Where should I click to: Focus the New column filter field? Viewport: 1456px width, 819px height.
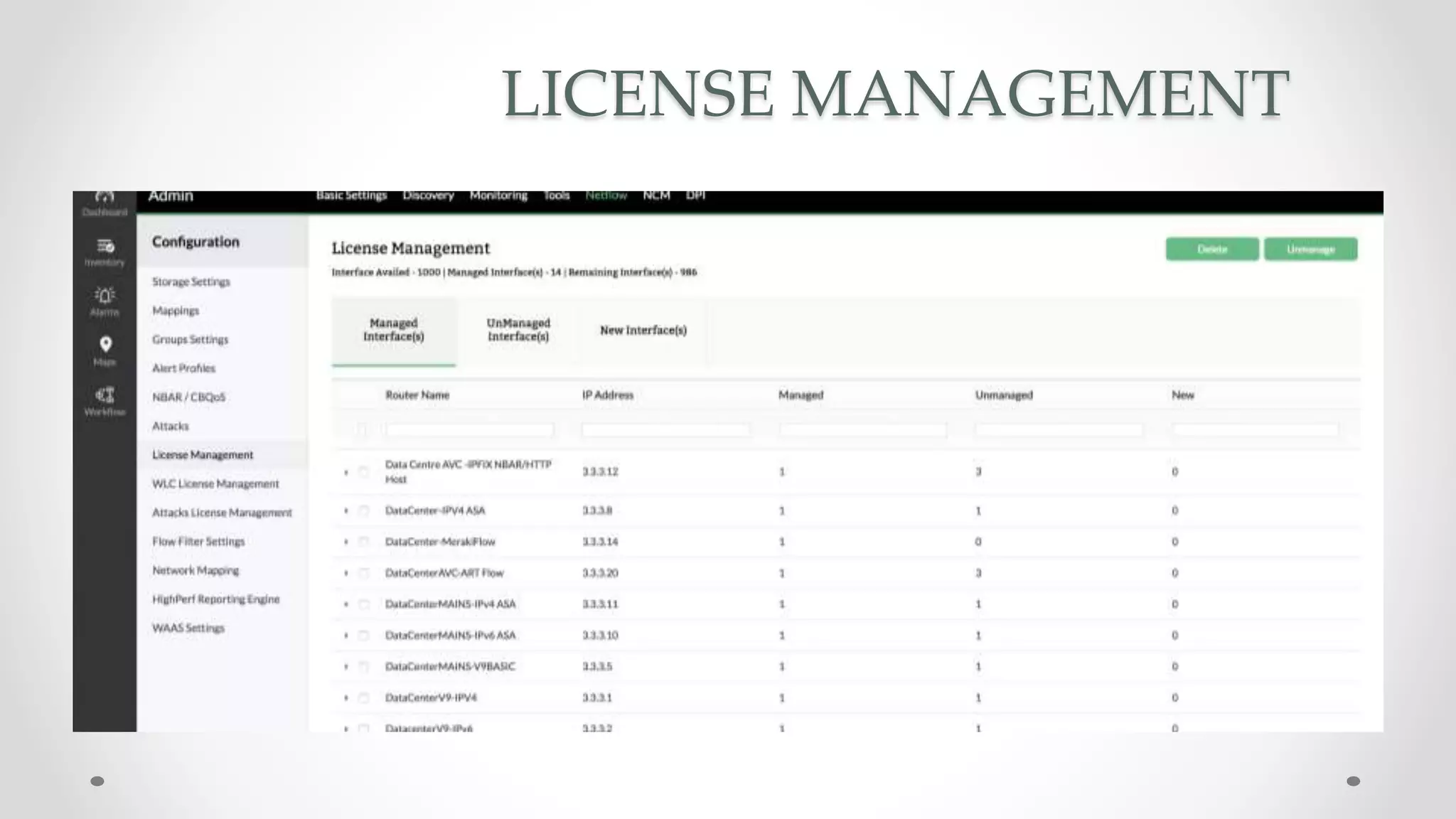click(x=1256, y=429)
